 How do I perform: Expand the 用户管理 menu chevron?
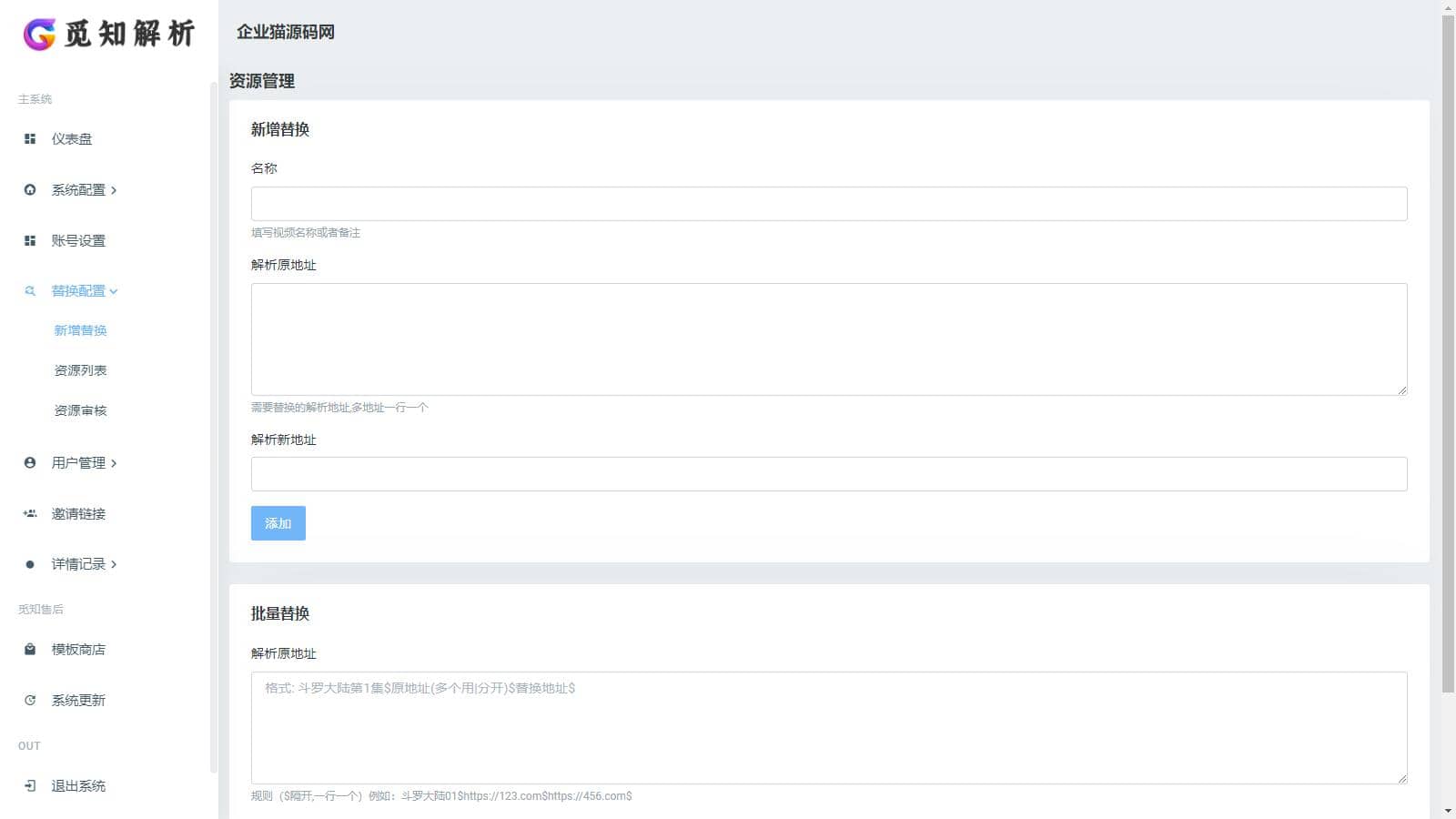tap(114, 463)
